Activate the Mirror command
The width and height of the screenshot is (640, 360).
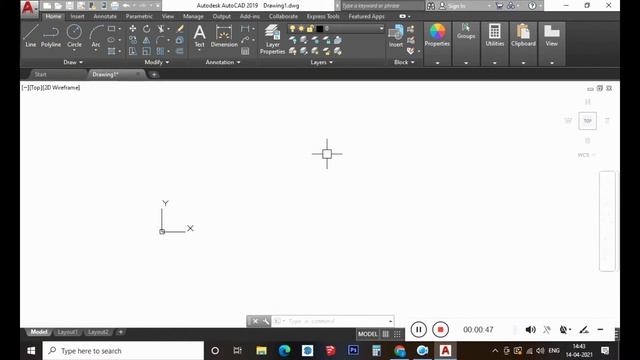(x=147, y=40)
